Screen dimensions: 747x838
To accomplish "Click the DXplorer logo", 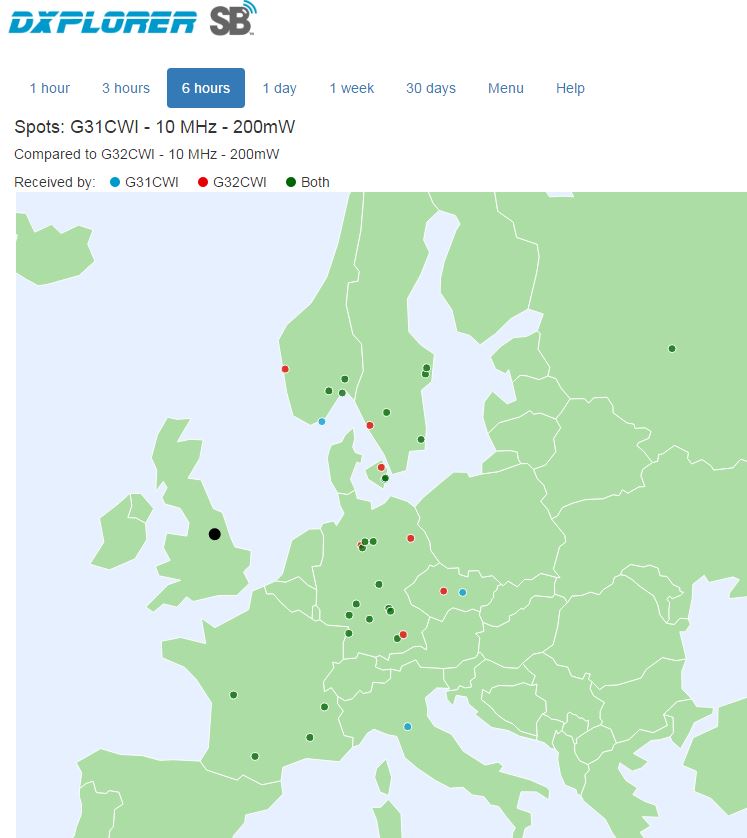I will (x=102, y=20).
